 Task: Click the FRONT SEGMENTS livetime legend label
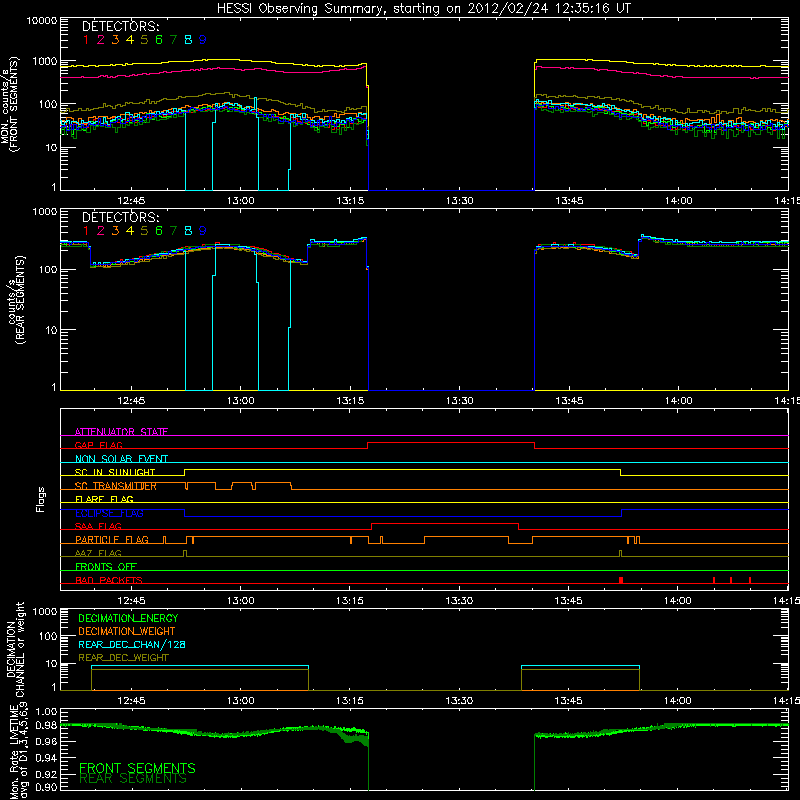[x=137, y=768]
